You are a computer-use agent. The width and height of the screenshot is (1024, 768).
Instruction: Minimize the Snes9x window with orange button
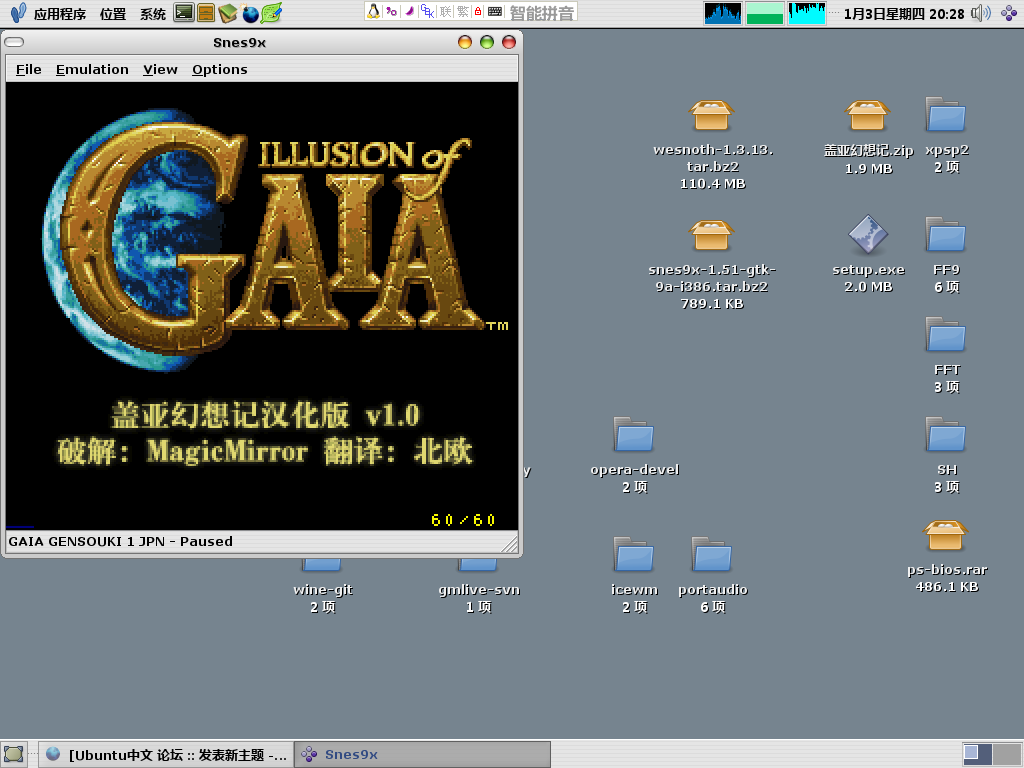[x=465, y=42]
